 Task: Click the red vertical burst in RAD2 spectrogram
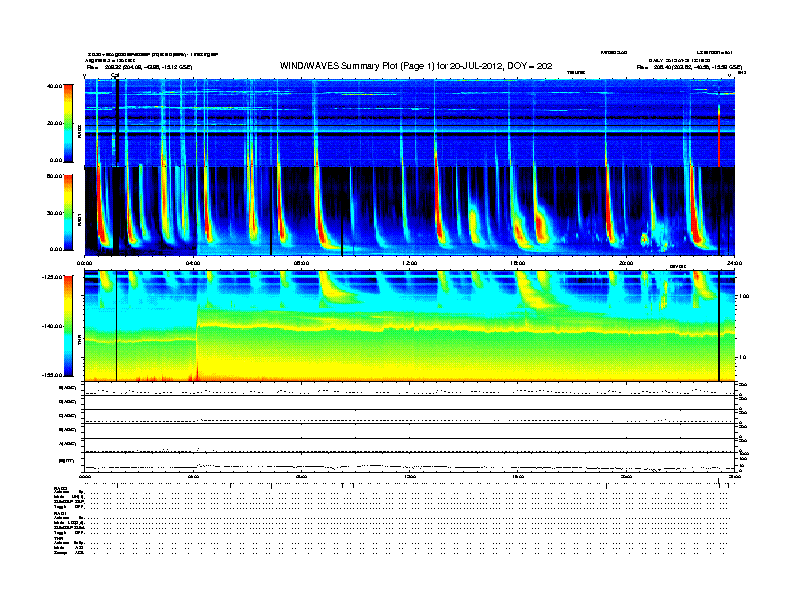pyautogui.click(x=719, y=135)
